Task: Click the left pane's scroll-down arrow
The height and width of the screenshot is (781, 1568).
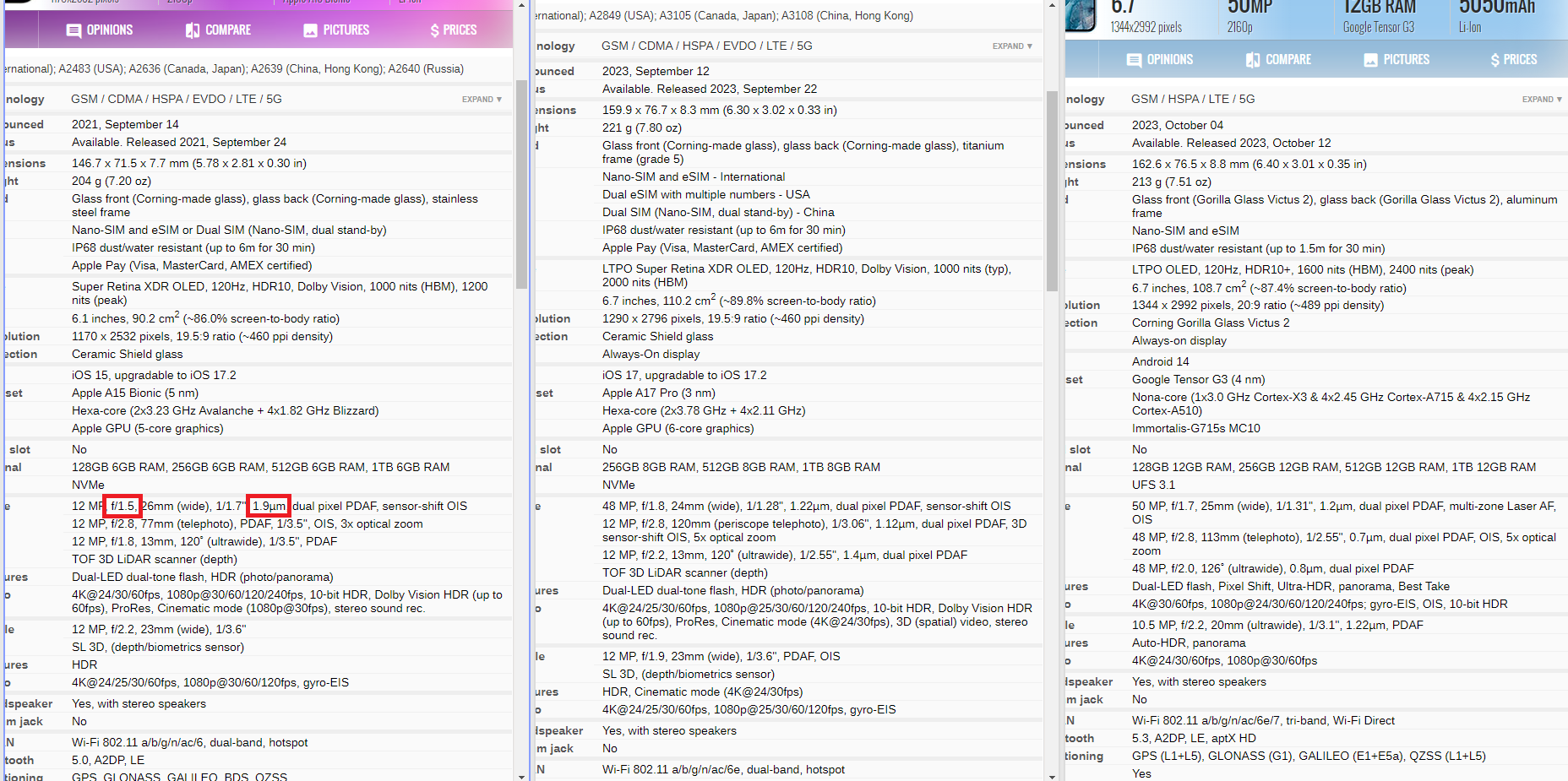Action: (x=521, y=776)
